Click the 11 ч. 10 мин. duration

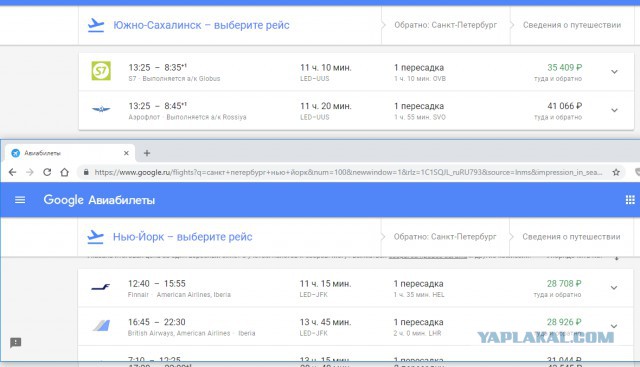coord(326,67)
